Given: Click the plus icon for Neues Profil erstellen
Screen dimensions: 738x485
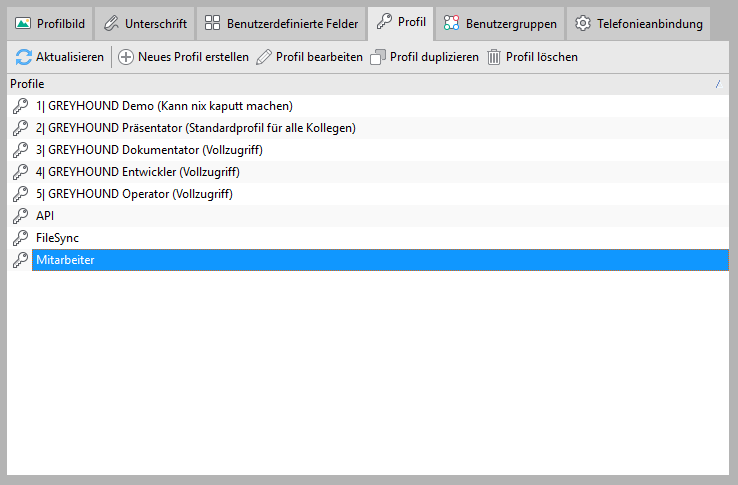Looking at the screenshot, I should 126,57.
